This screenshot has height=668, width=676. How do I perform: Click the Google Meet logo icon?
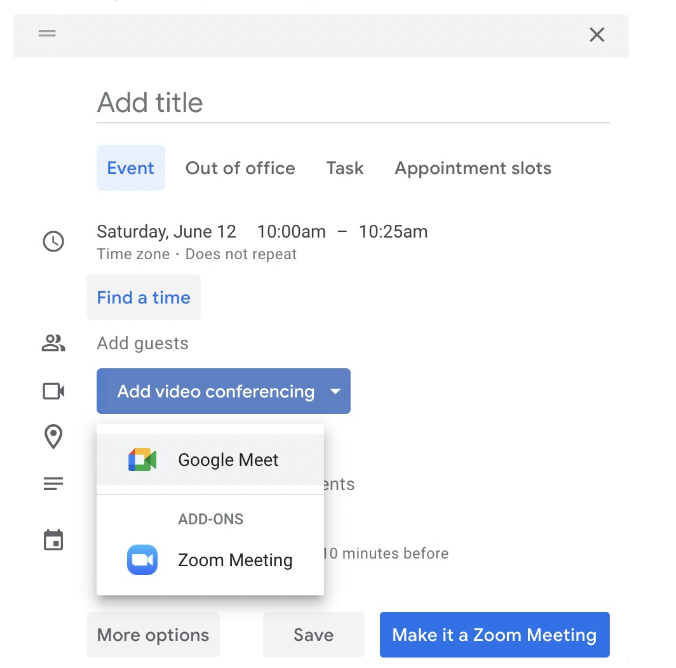(x=142, y=460)
